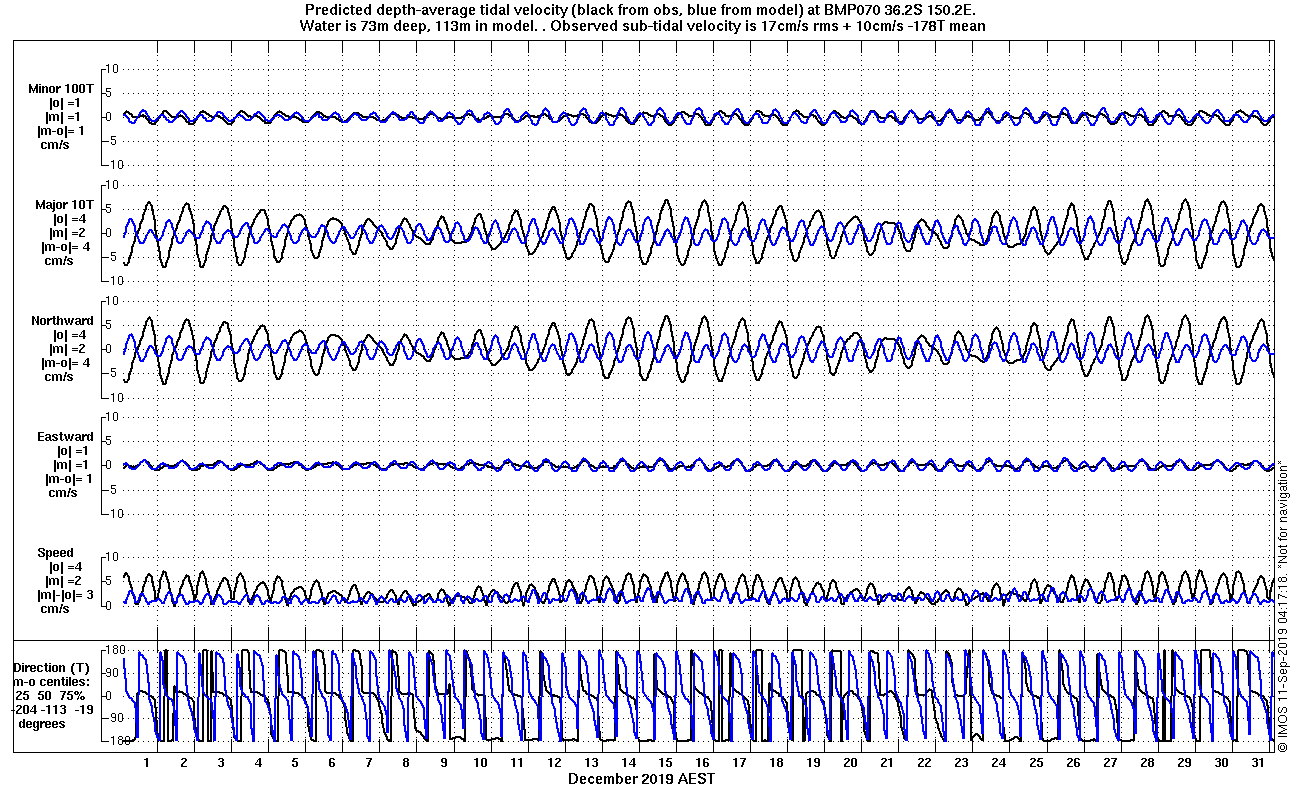Click day '10' on the date axis
Image resolution: width=1300 pixels, height=800 pixels.
point(480,762)
